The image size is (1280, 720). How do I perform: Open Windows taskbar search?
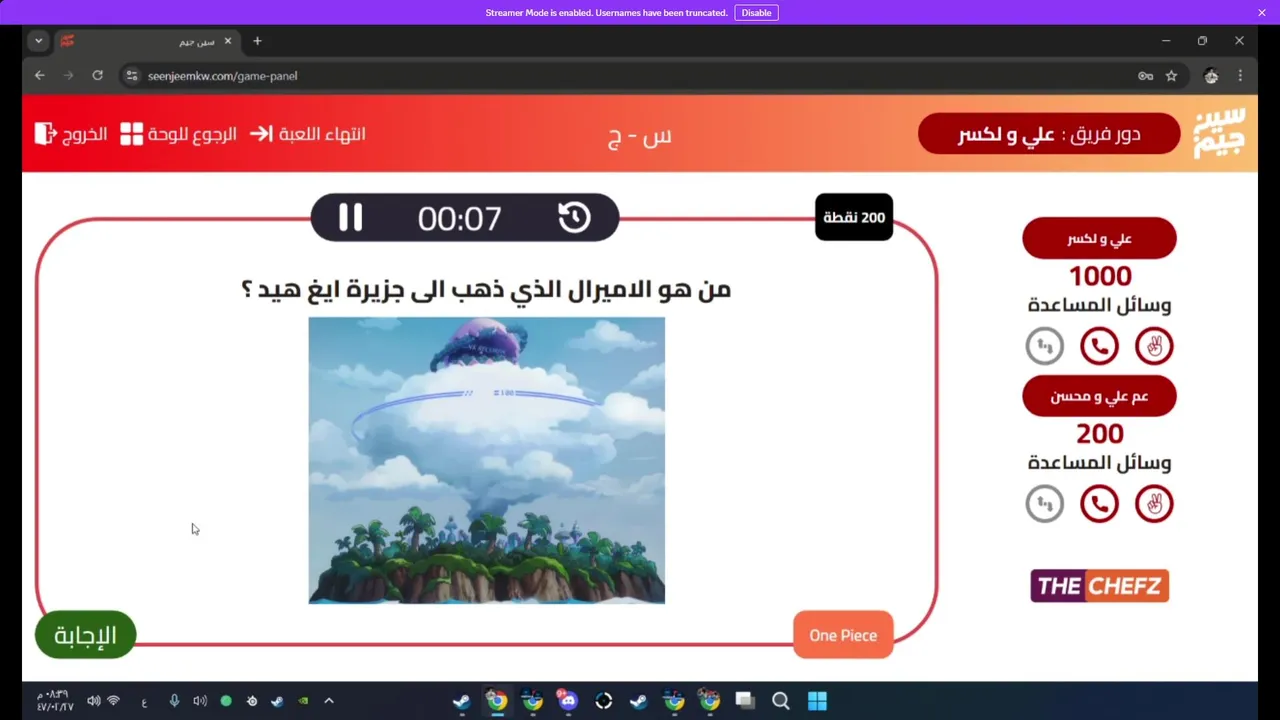click(x=781, y=701)
